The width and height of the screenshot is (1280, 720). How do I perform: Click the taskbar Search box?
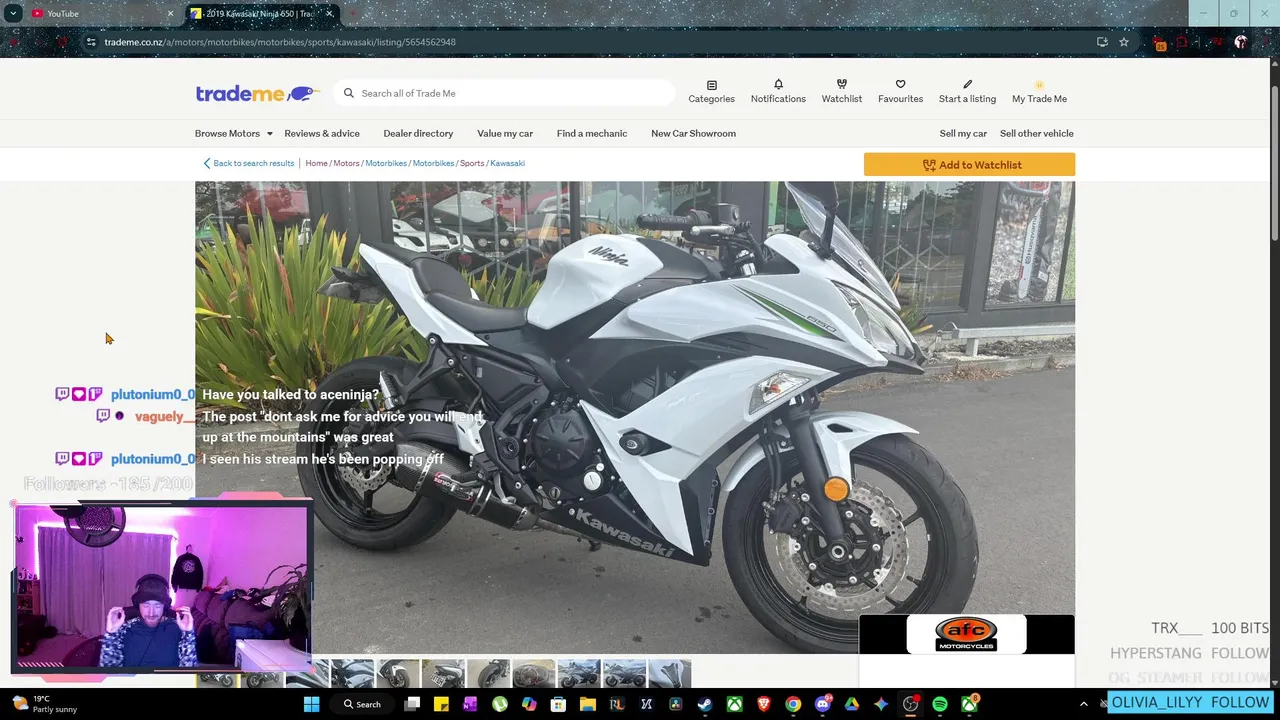click(363, 704)
